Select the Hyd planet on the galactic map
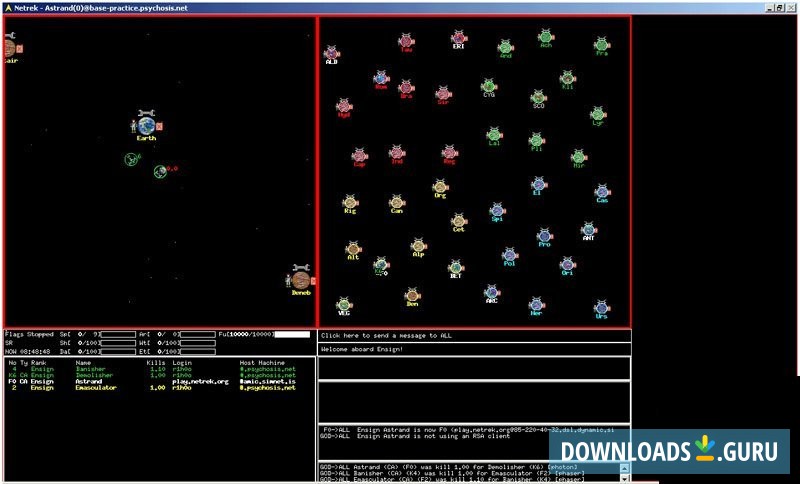 pos(344,106)
